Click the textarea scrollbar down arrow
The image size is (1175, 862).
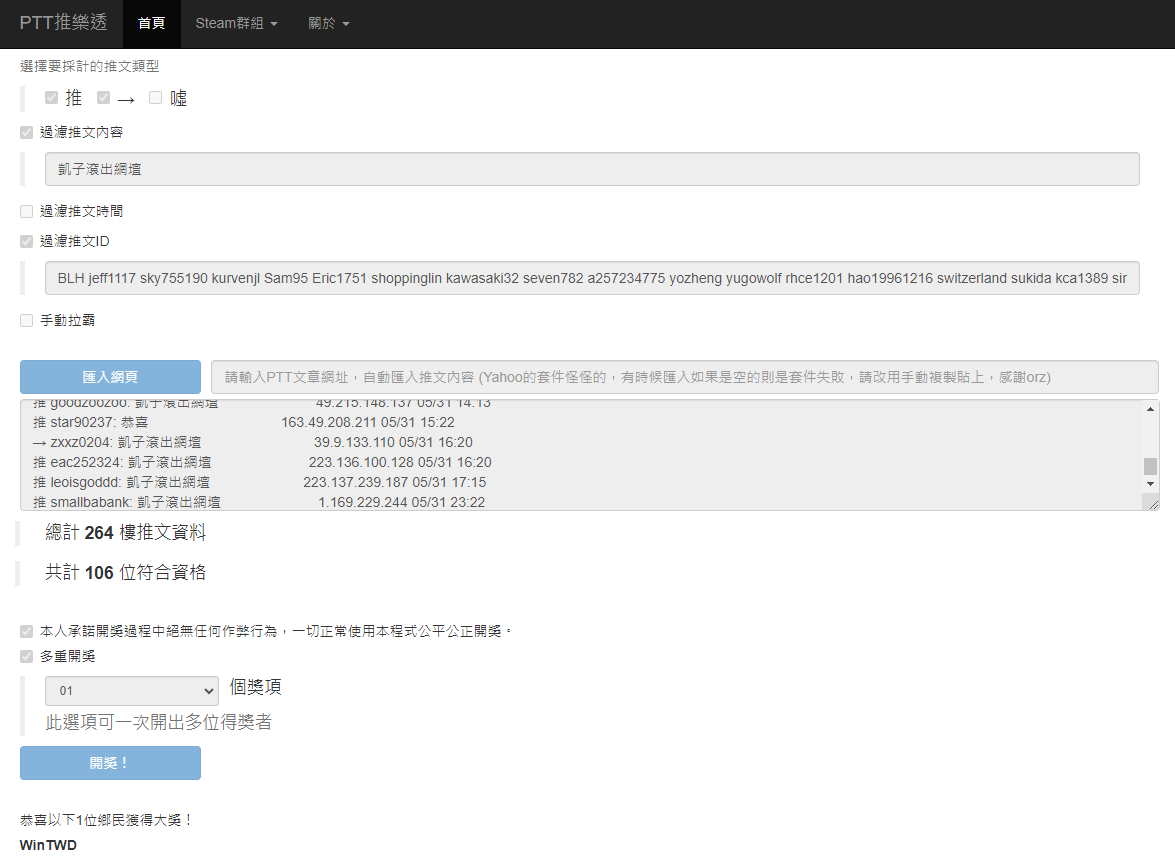pyautogui.click(x=1150, y=484)
